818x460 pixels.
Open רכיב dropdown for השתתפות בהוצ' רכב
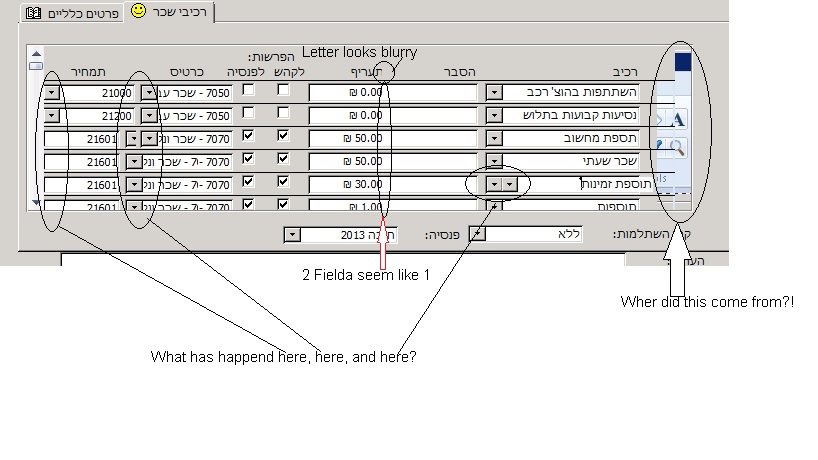coord(494,93)
